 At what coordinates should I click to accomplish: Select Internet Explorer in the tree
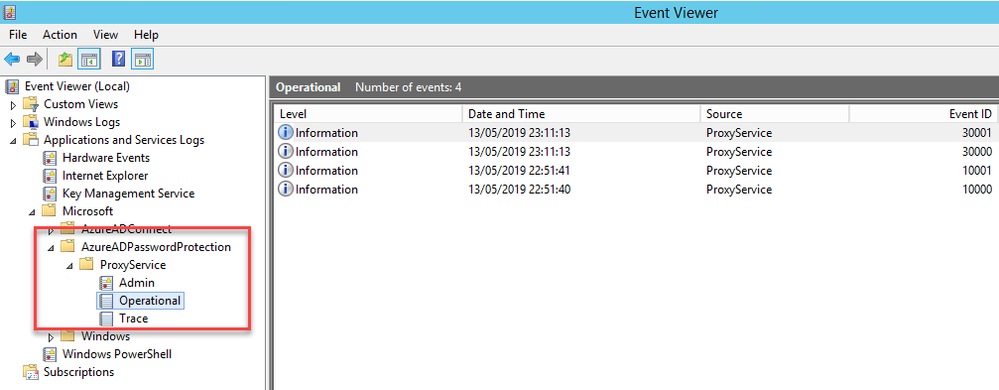click(x=105, y=175)
